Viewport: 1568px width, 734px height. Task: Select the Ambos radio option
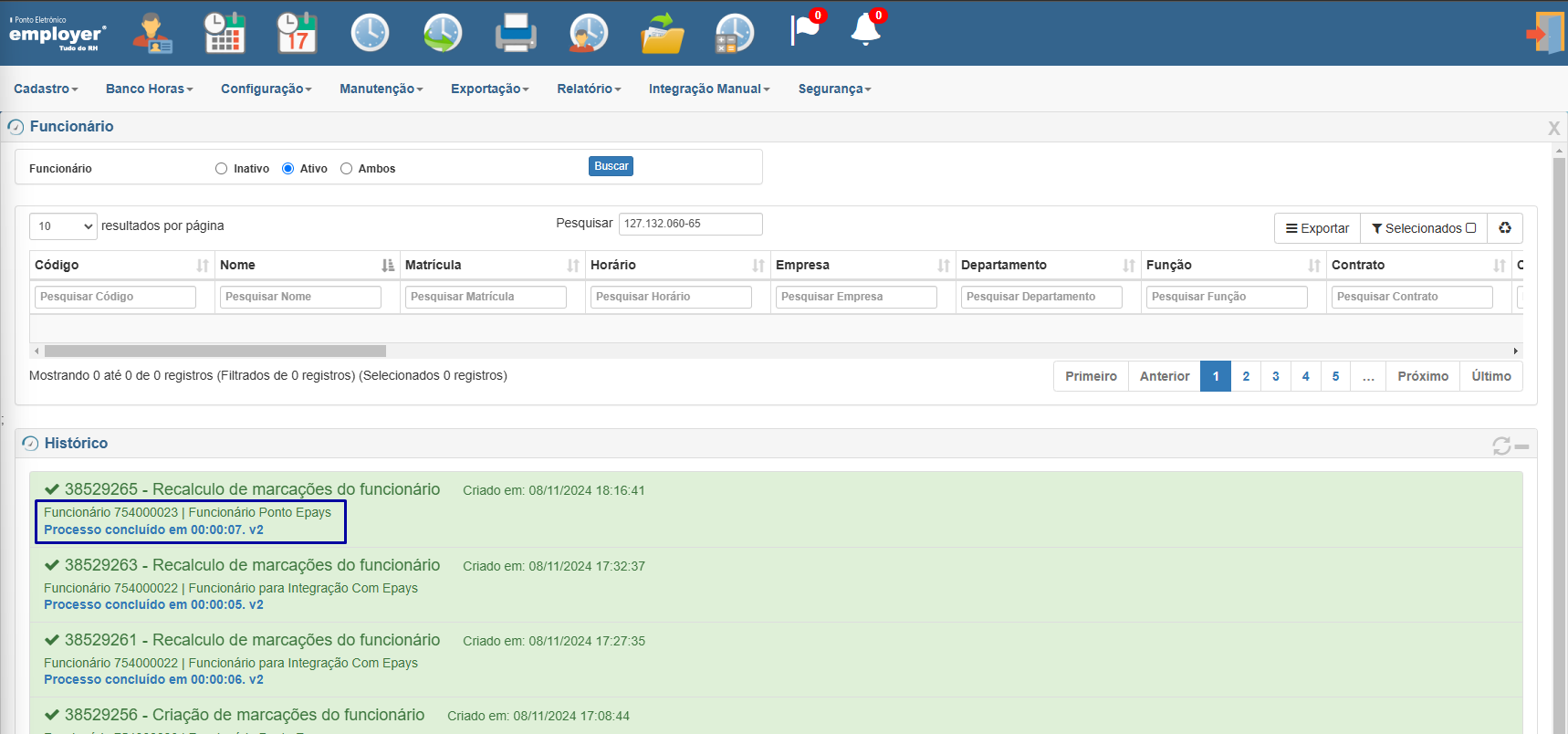[346, 168]
